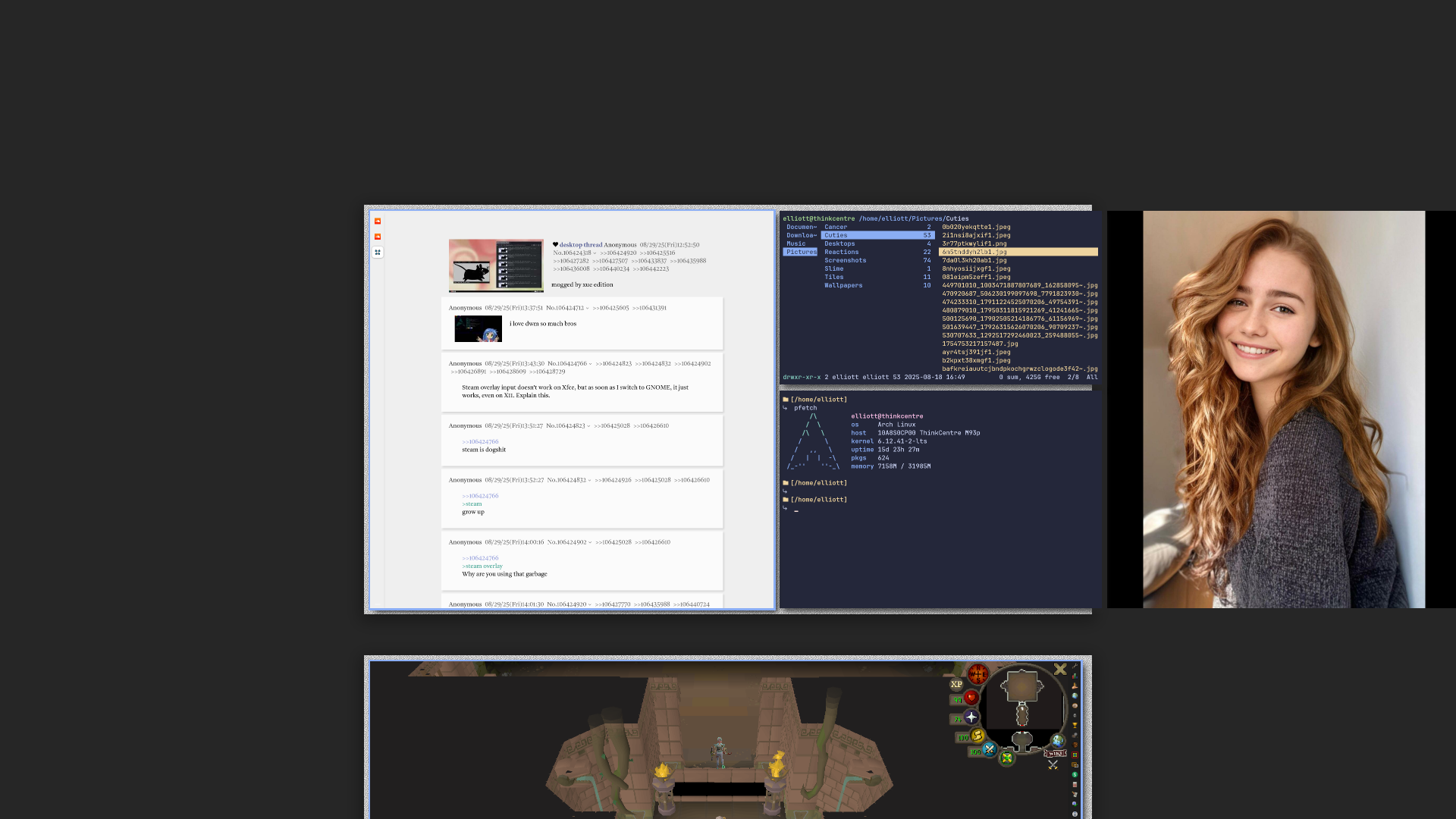The height and width of the screenshot is (819, 1456).
Task: Open post menu arrow next to No.106424823
Action: coord(588,426)
